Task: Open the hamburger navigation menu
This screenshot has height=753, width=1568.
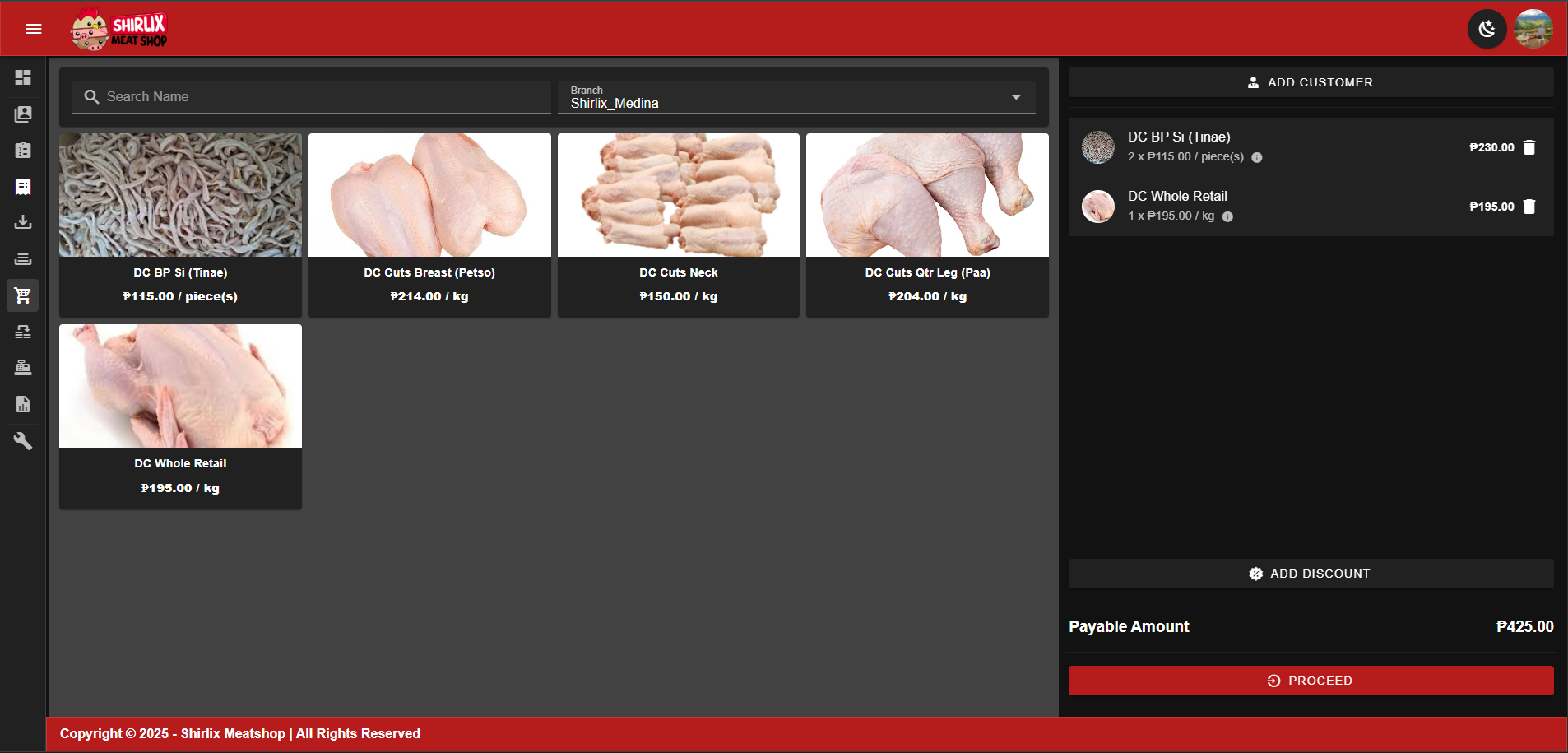Action: tap(34, 29)
